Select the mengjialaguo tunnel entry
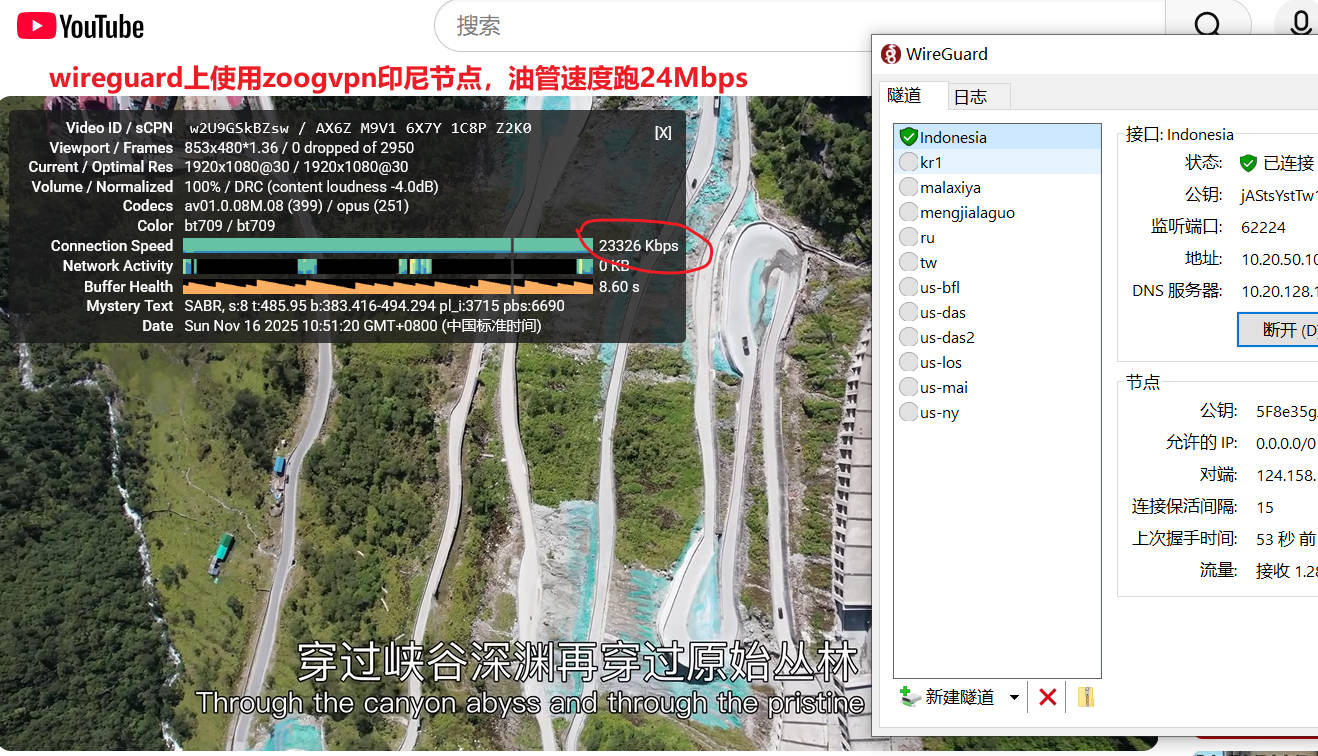Screen dimensions: 1318x756 (967, 212)
